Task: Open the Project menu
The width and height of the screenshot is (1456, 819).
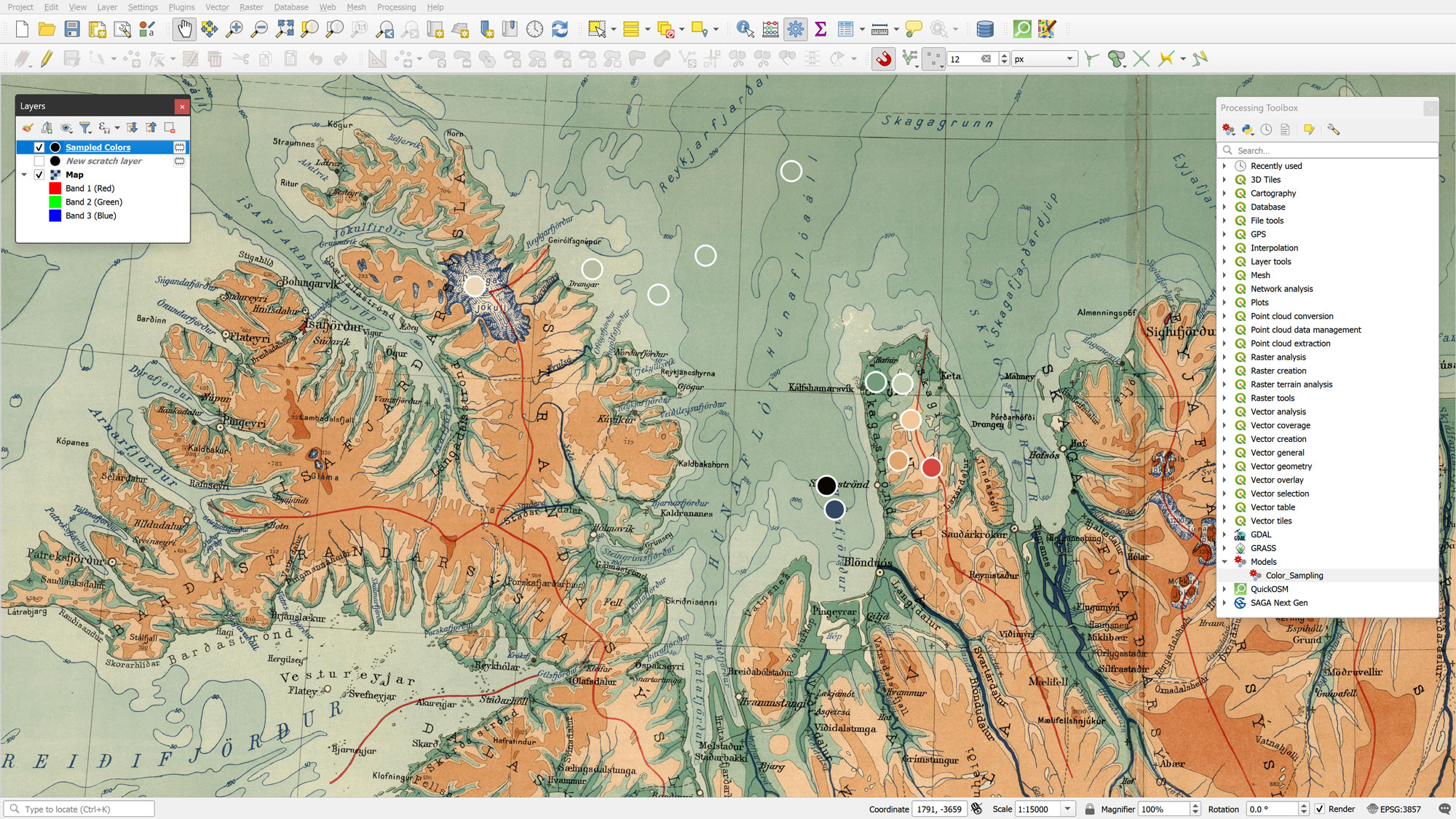Action: click(x=20, y=7)
